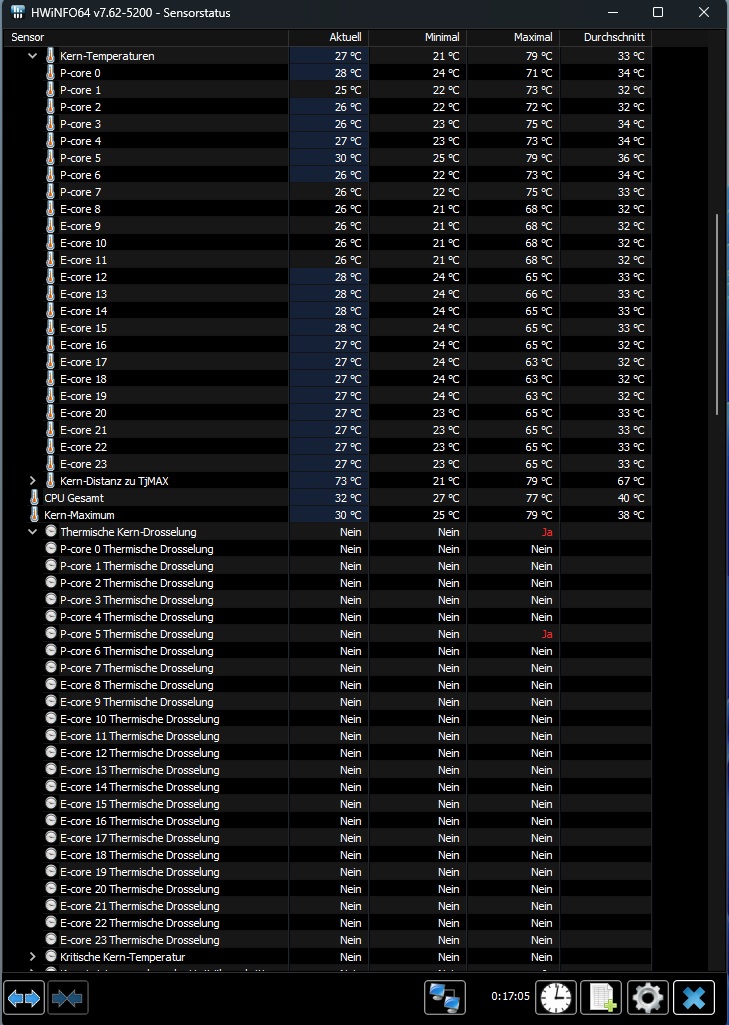Click thermometer icon of E-core 23 row
Image resolution: width=729 pixels, height=1025 pixels.
point(50,463)
